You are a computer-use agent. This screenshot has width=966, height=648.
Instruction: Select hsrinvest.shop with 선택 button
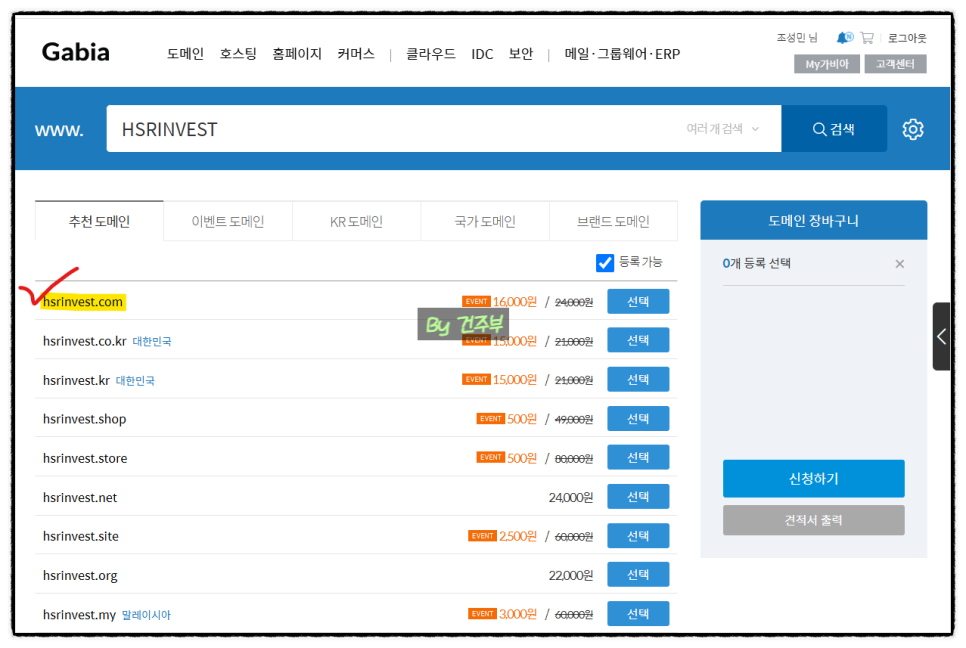tap(638, 419)
